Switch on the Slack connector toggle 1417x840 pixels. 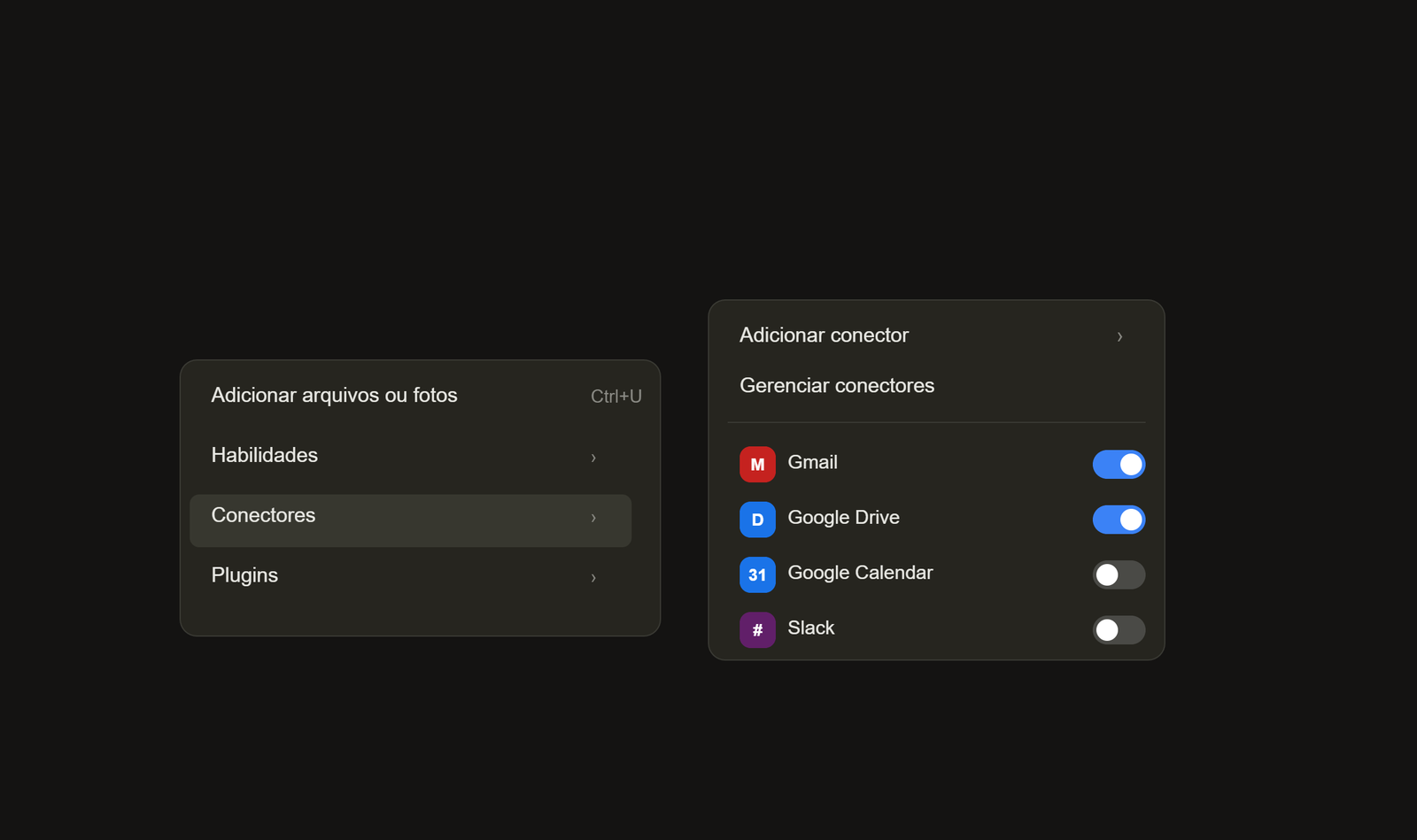[x=1119, y=630]
